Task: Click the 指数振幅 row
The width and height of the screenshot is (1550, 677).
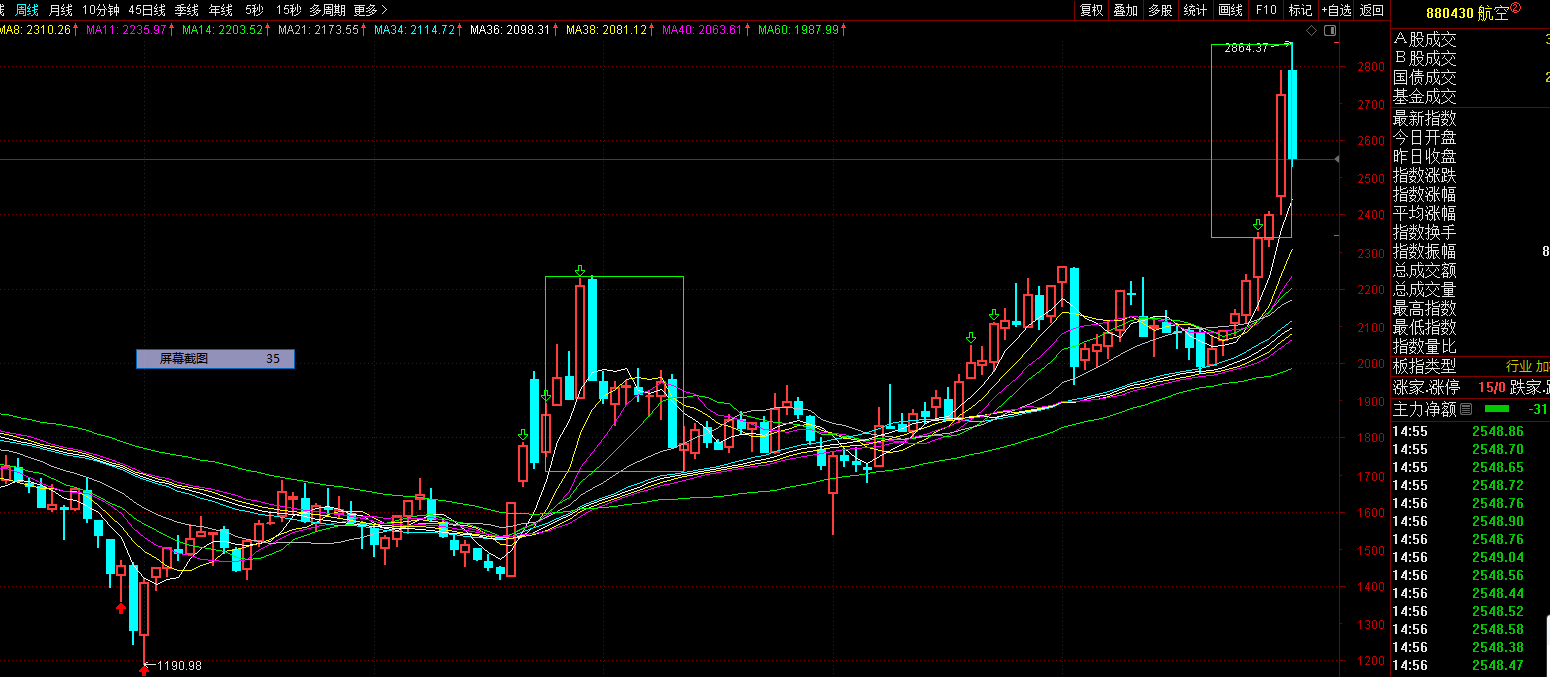Action: tap(1470, 252)
